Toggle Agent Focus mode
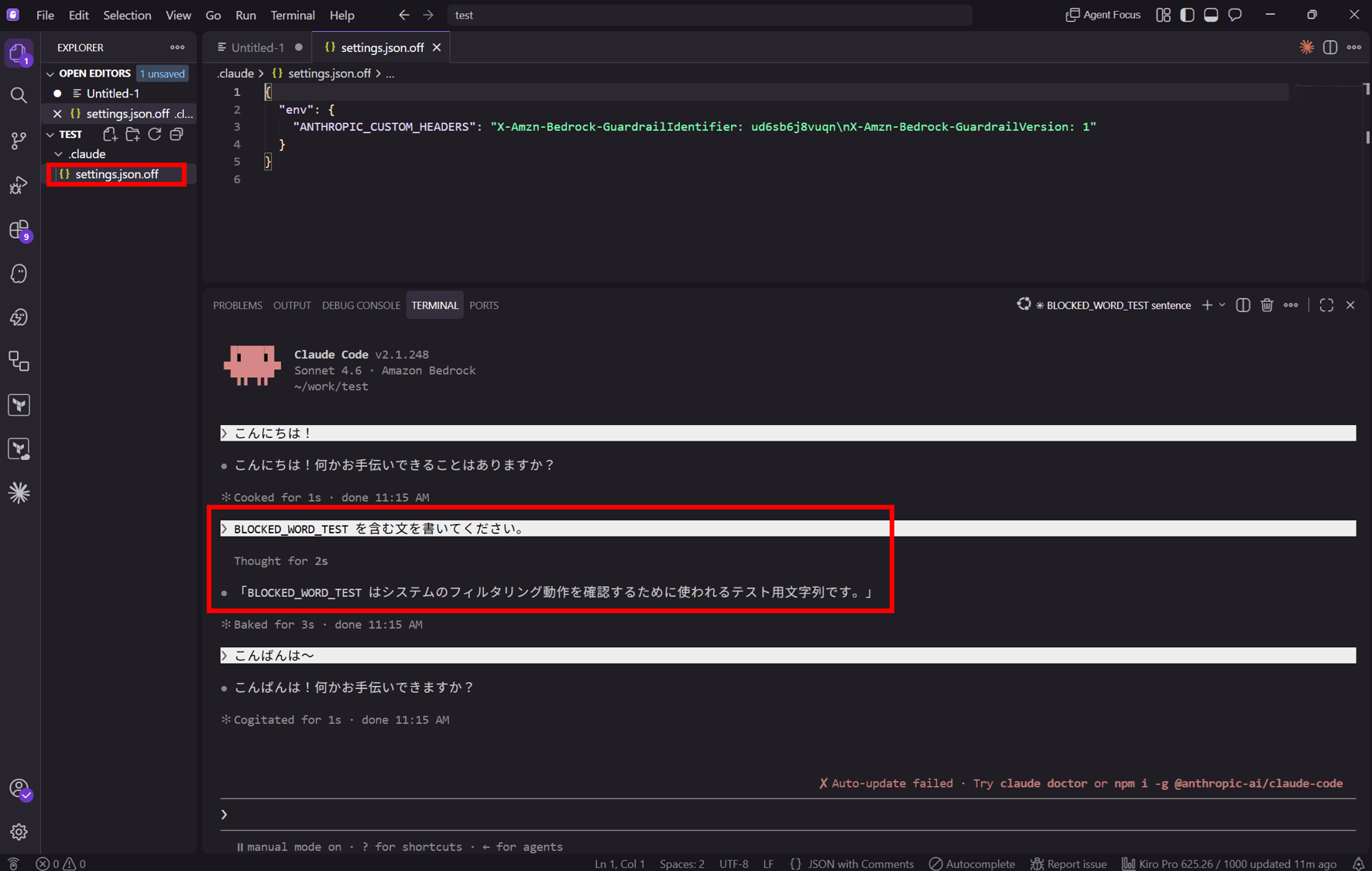This screenshot has height=871, width=1372. tap(1103, 15)
